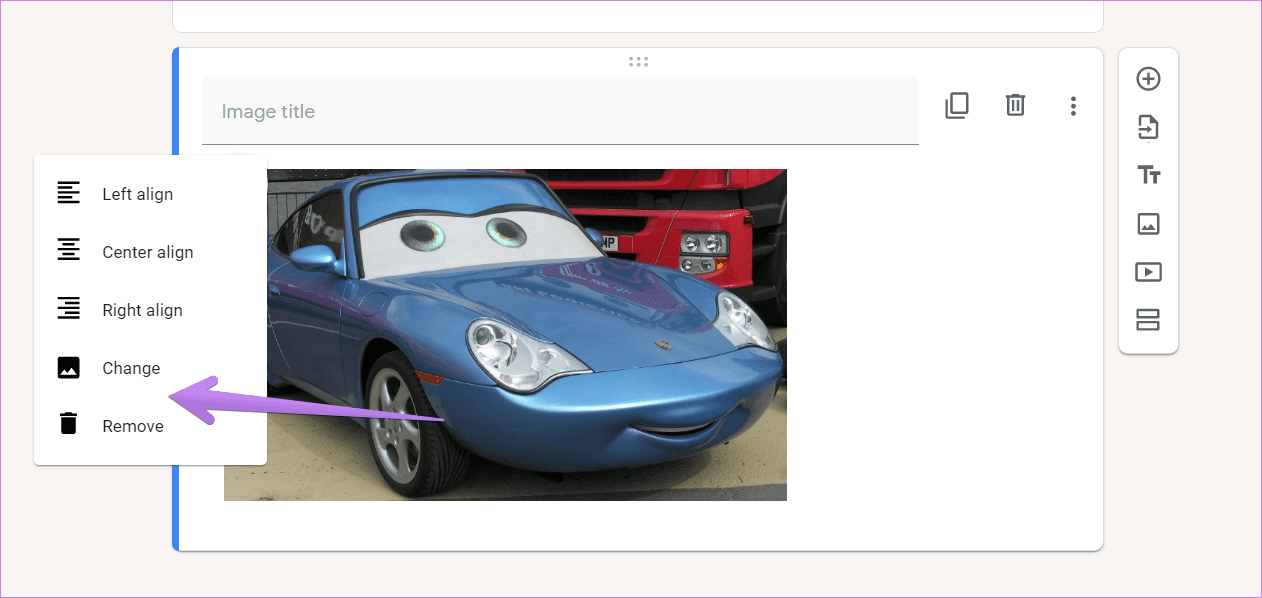Add section using sidebar icon
The height and width of the screenshot is (598, 1262).
(x=1148, y=320)
